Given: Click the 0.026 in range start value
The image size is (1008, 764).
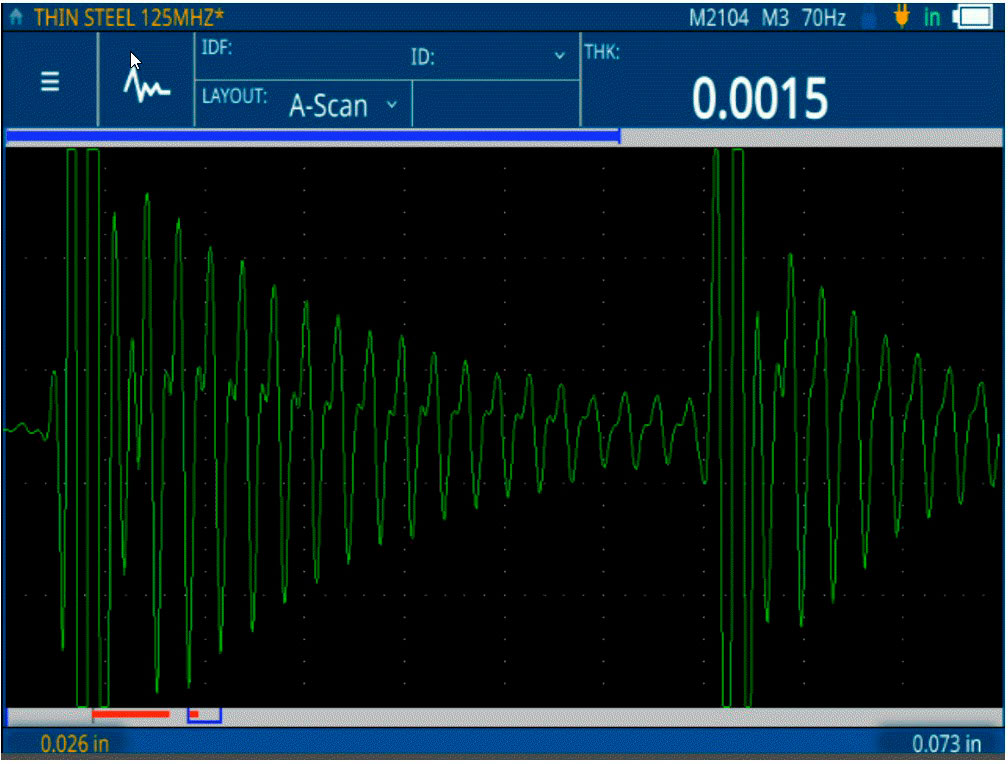Looking at the screenshot, I should tap(74, 744).
